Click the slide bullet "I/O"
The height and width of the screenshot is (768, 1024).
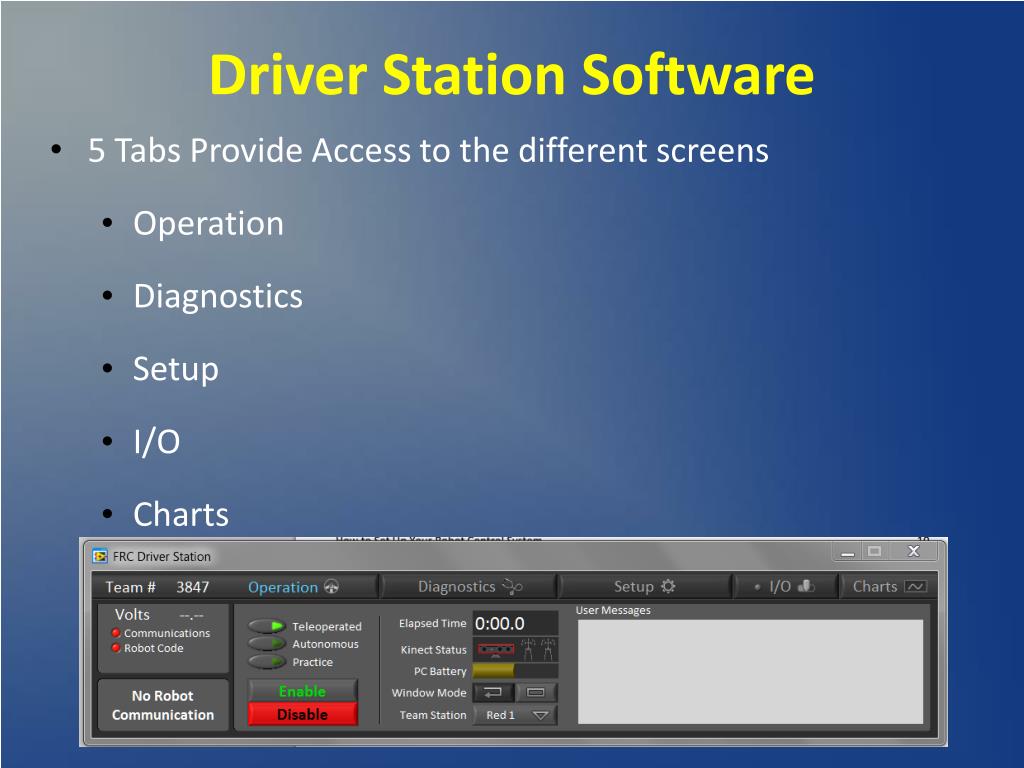coord(157,442)
